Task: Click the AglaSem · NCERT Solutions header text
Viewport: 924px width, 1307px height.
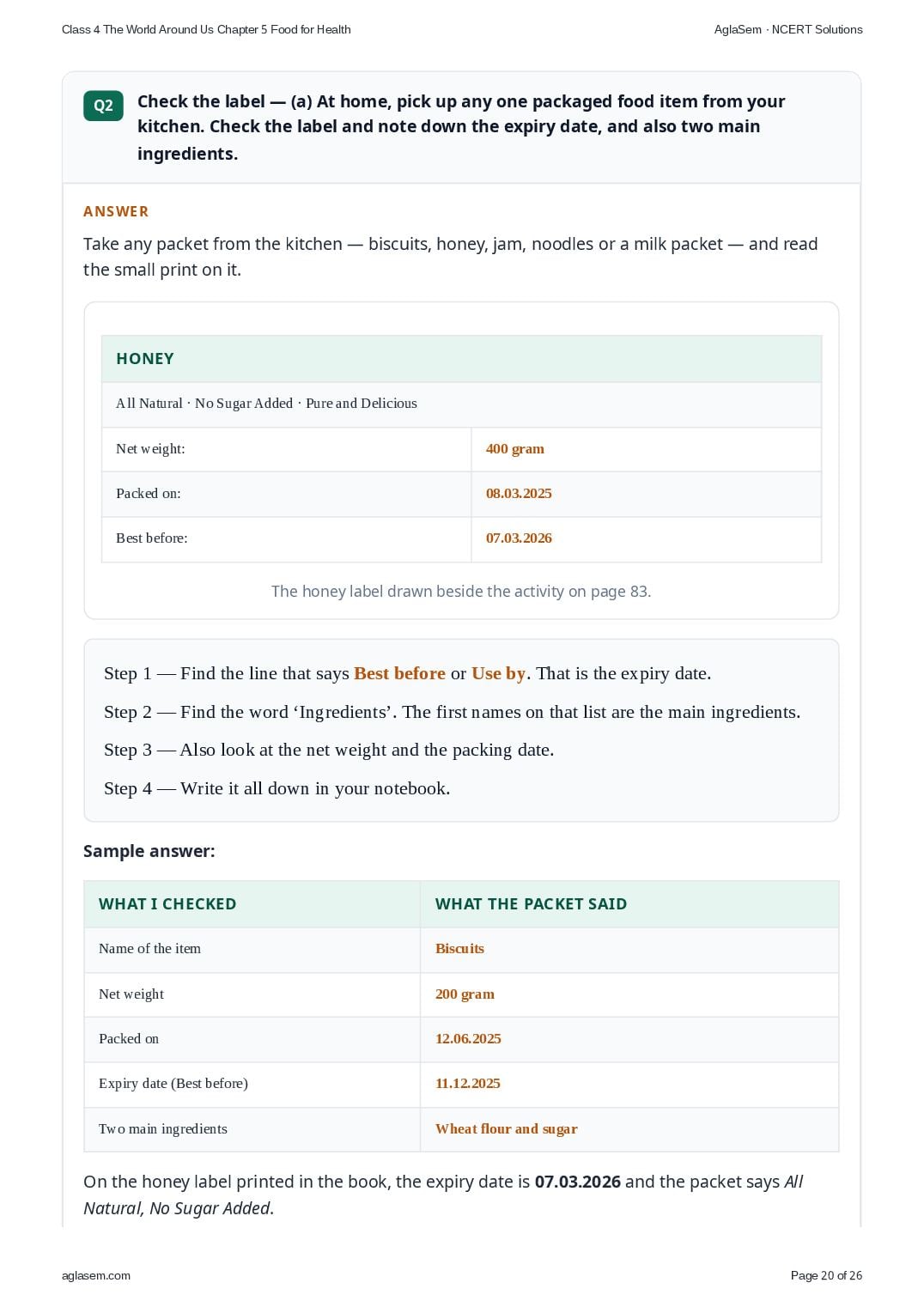Action: tap(788, 29)
